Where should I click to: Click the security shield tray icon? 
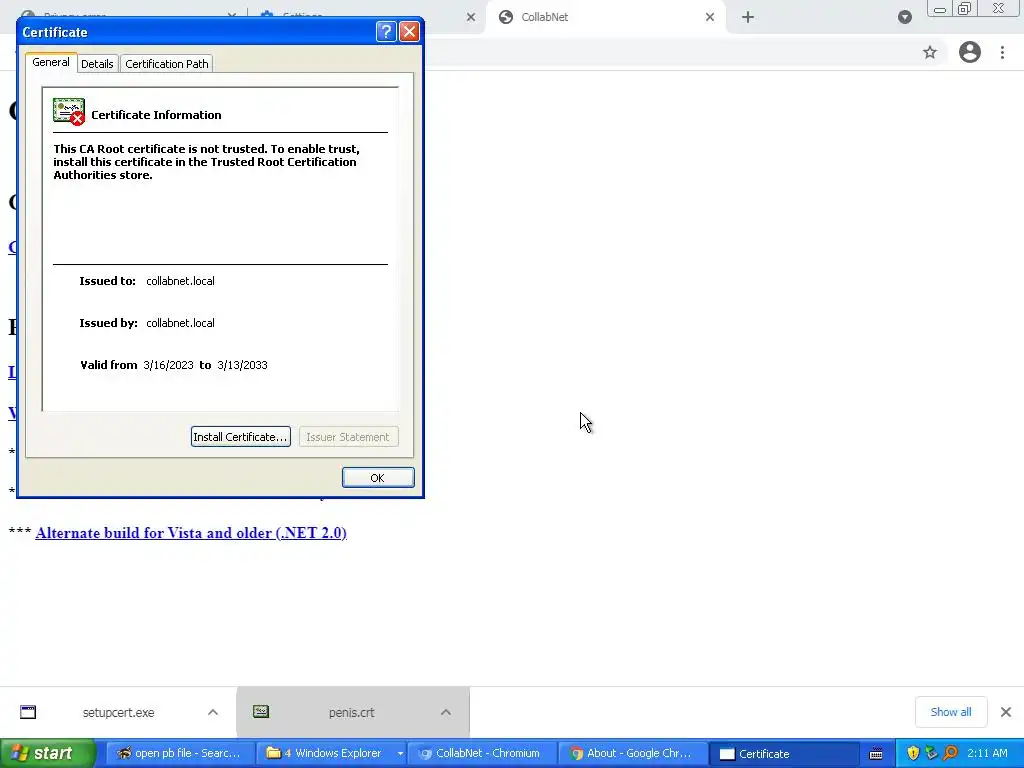913,753
